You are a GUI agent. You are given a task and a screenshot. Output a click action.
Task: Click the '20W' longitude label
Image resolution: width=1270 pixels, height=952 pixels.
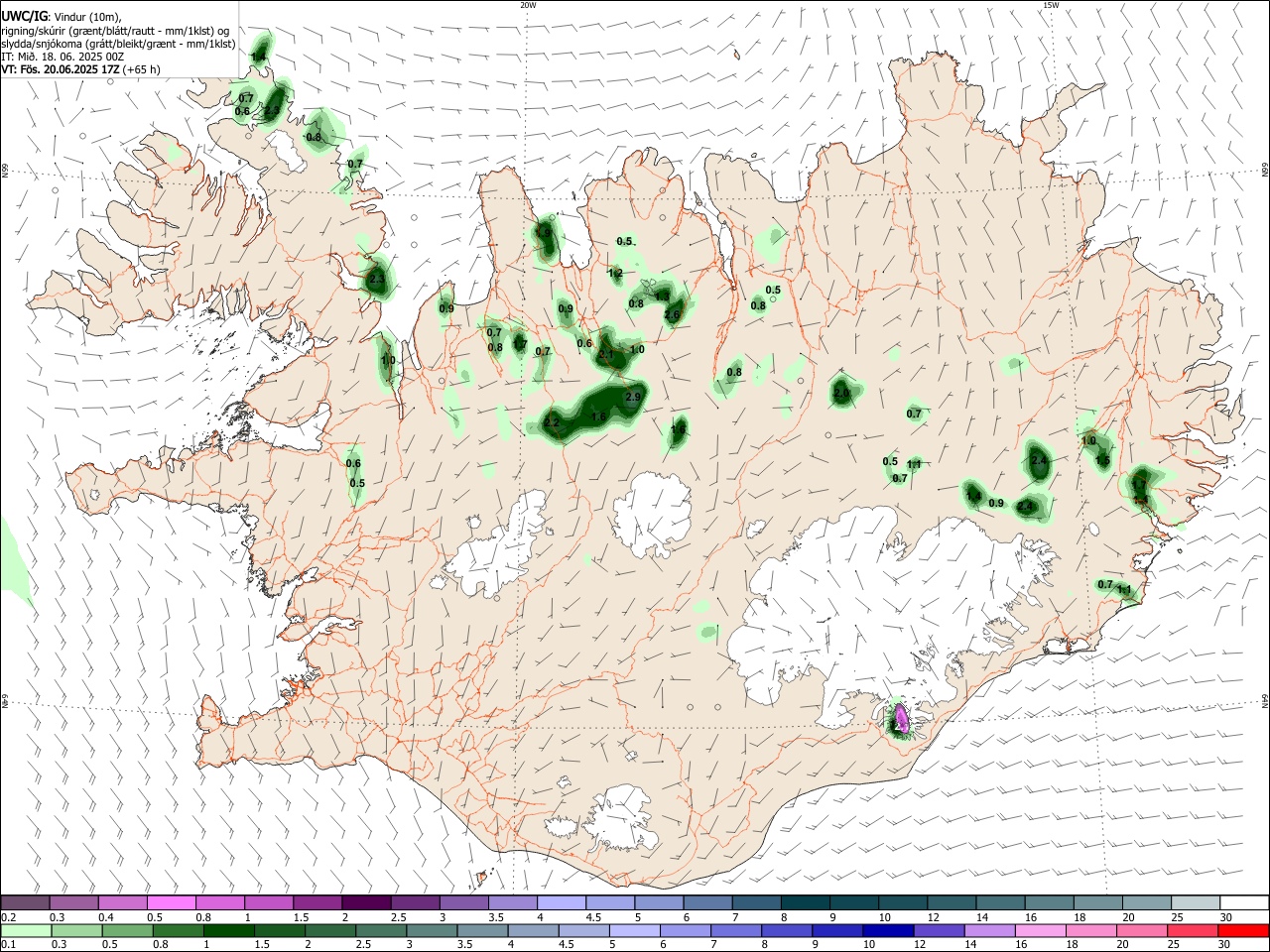click(x=528, y=5)
